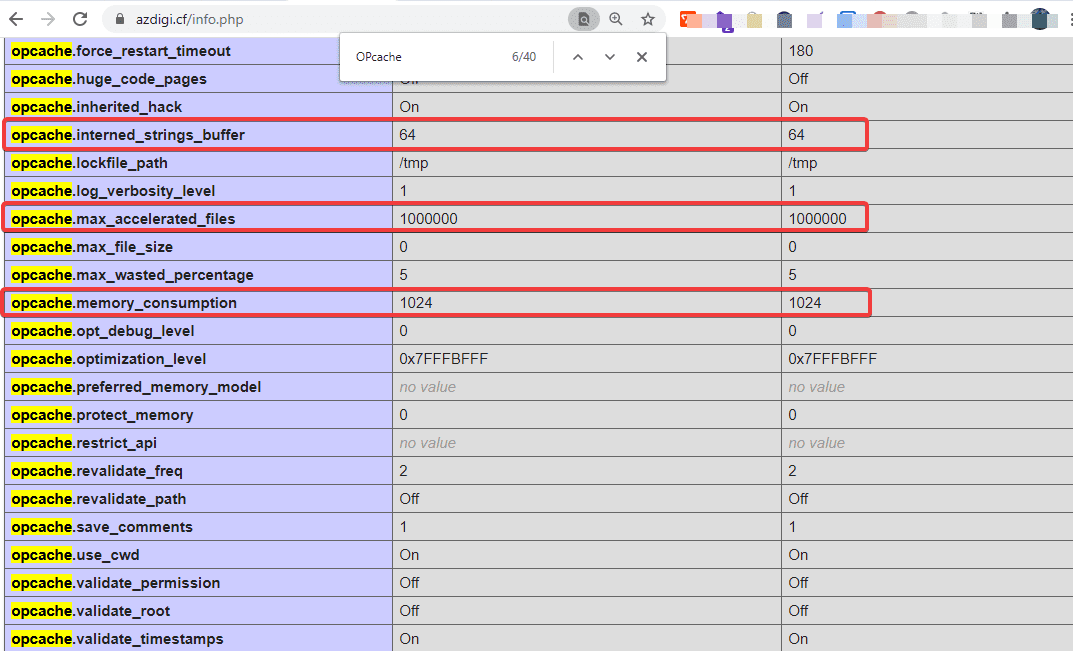1073x651 pixels.
Task: Select the opcache.validate_timestamps row label
Action: [x=117, y=639]
